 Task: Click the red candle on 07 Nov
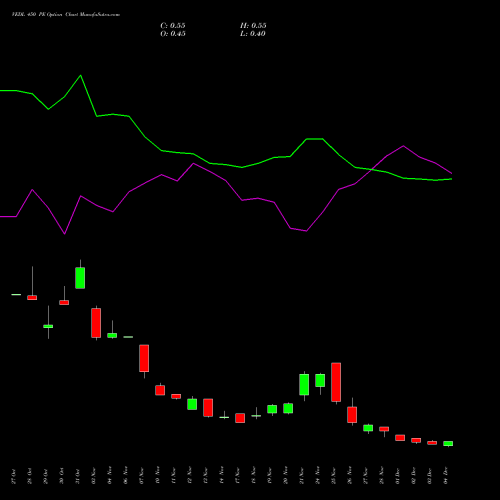[144, 358]
